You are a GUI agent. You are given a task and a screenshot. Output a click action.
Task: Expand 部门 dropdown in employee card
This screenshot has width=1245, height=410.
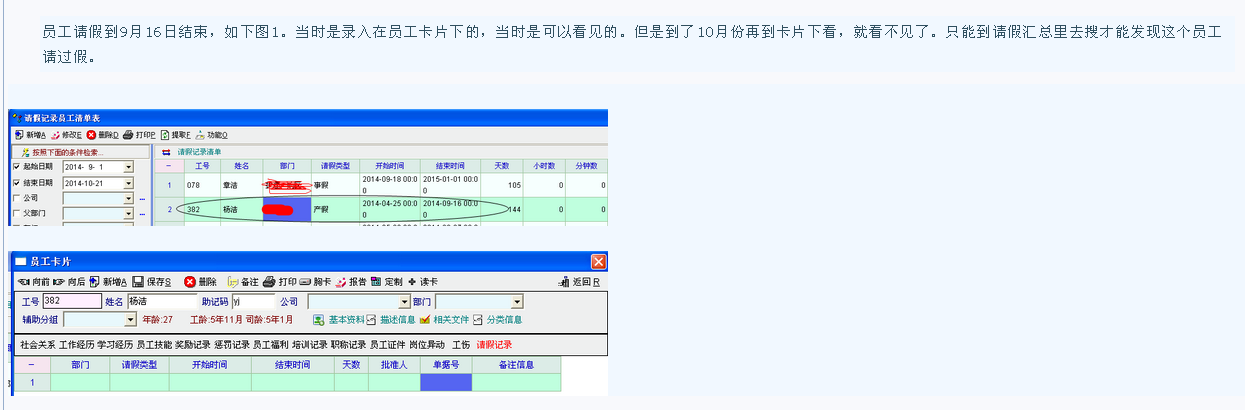pos(517,301)
